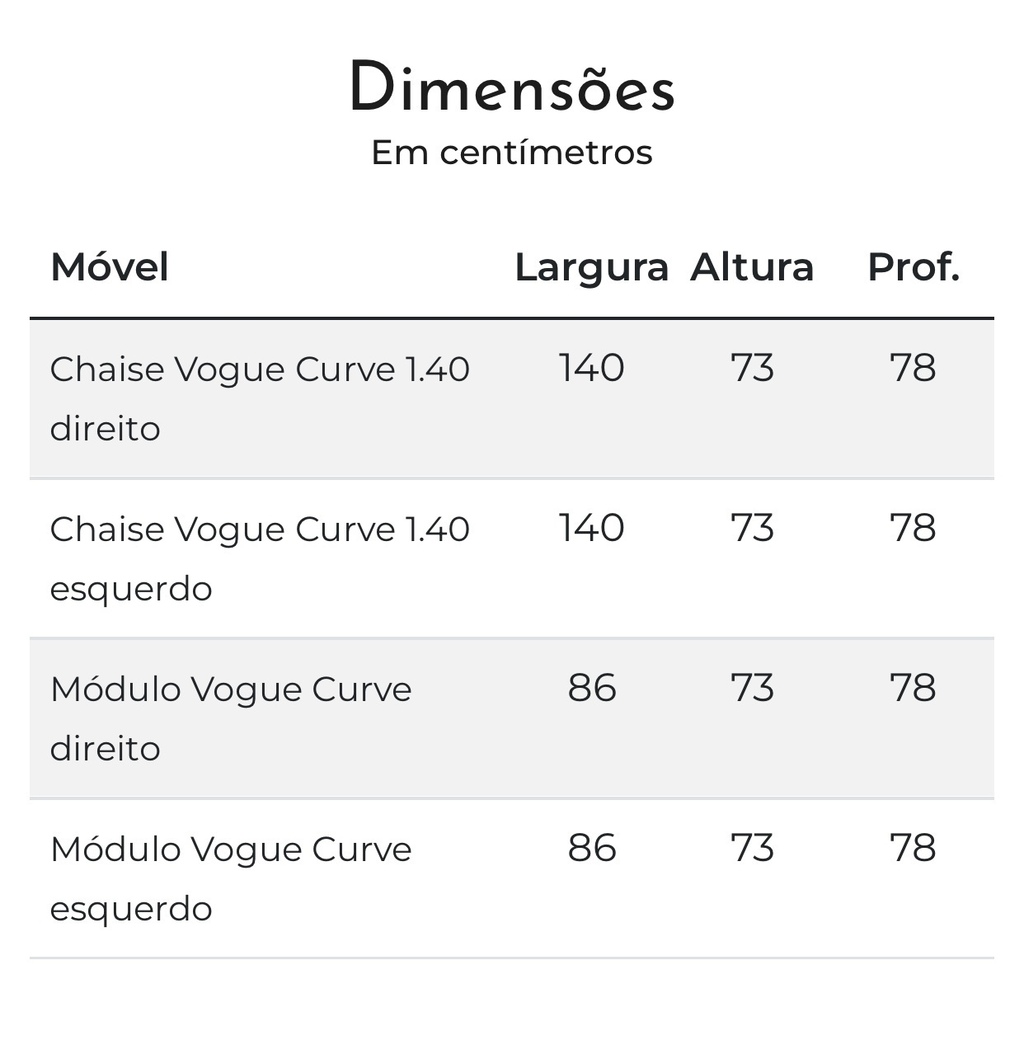
Task: Click Chaise Vogue Curve 1.40 direito row name
Action: 260,399
